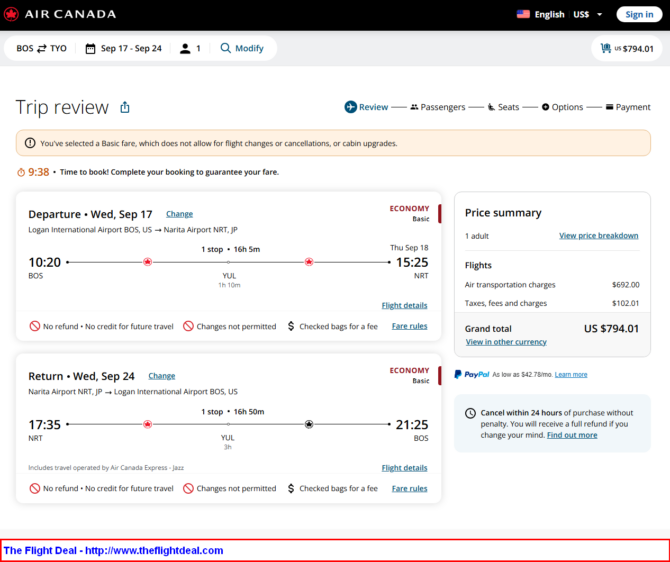Click the $102.01 taxes and fees amount
This screenshot has width=670, height=562.
tap(626, 303)
